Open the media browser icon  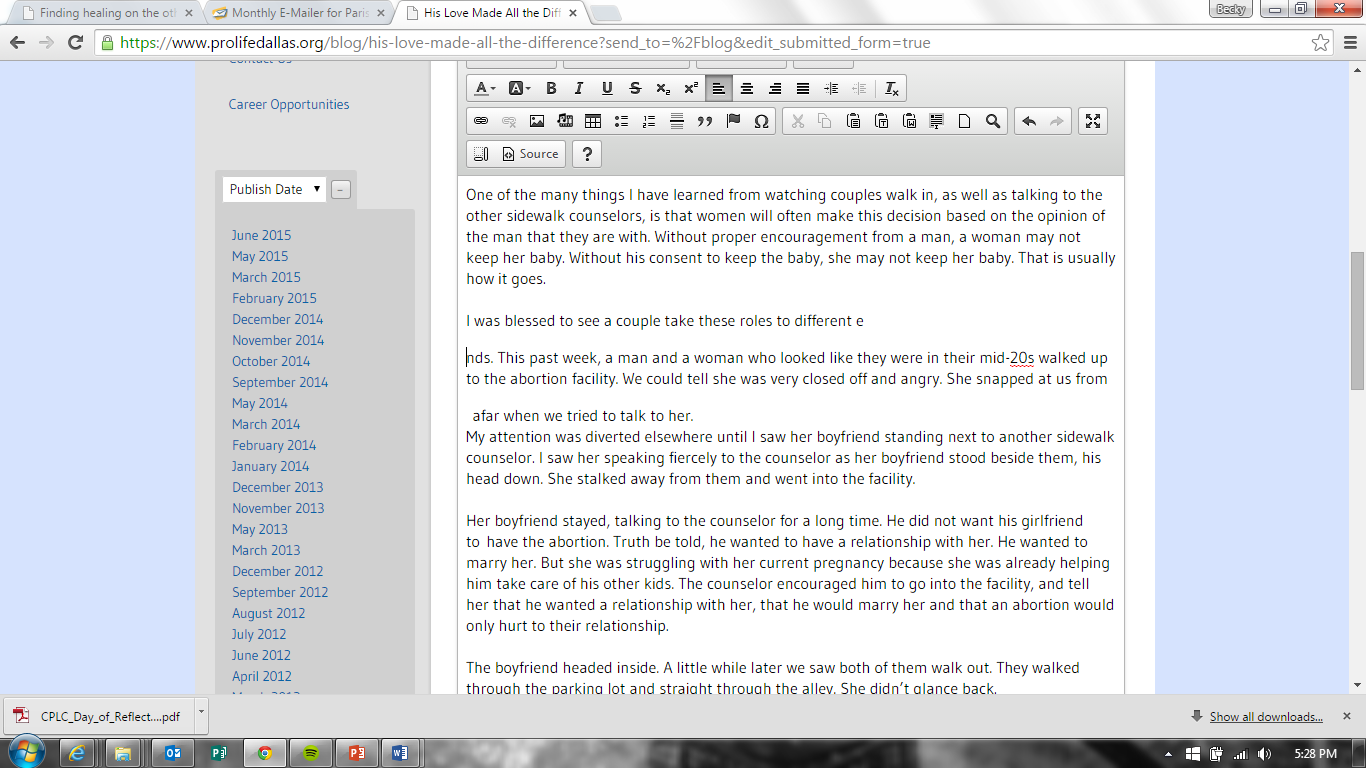click(x=565, y=121)
